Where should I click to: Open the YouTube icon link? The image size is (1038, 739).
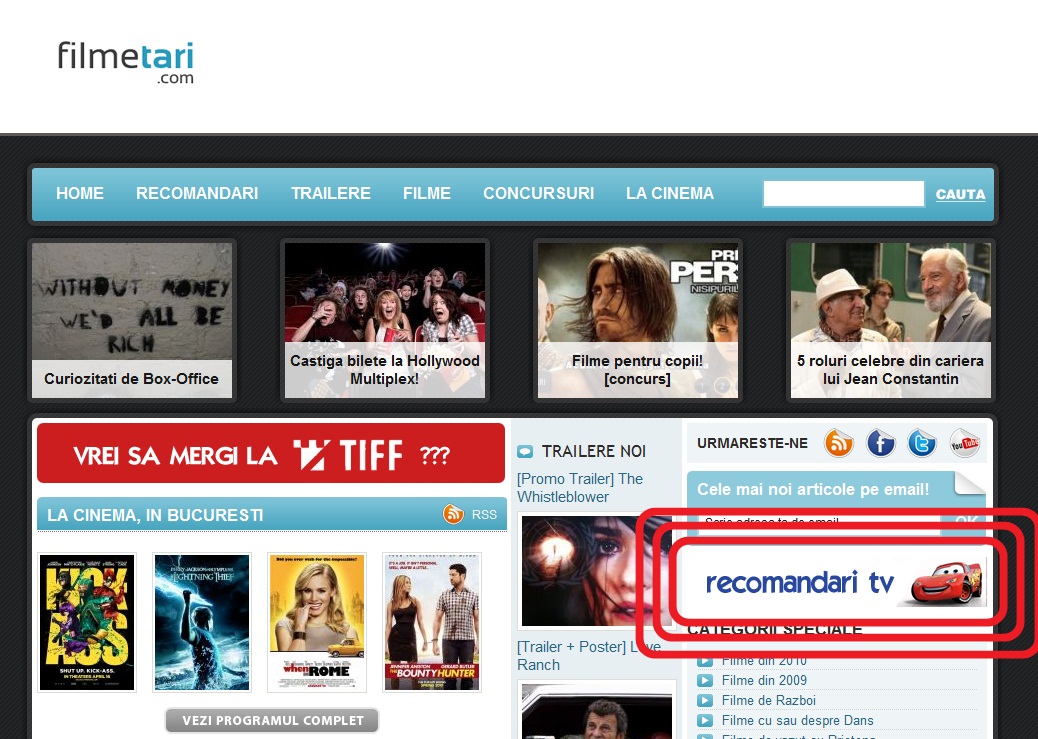(x=964, y=442)
